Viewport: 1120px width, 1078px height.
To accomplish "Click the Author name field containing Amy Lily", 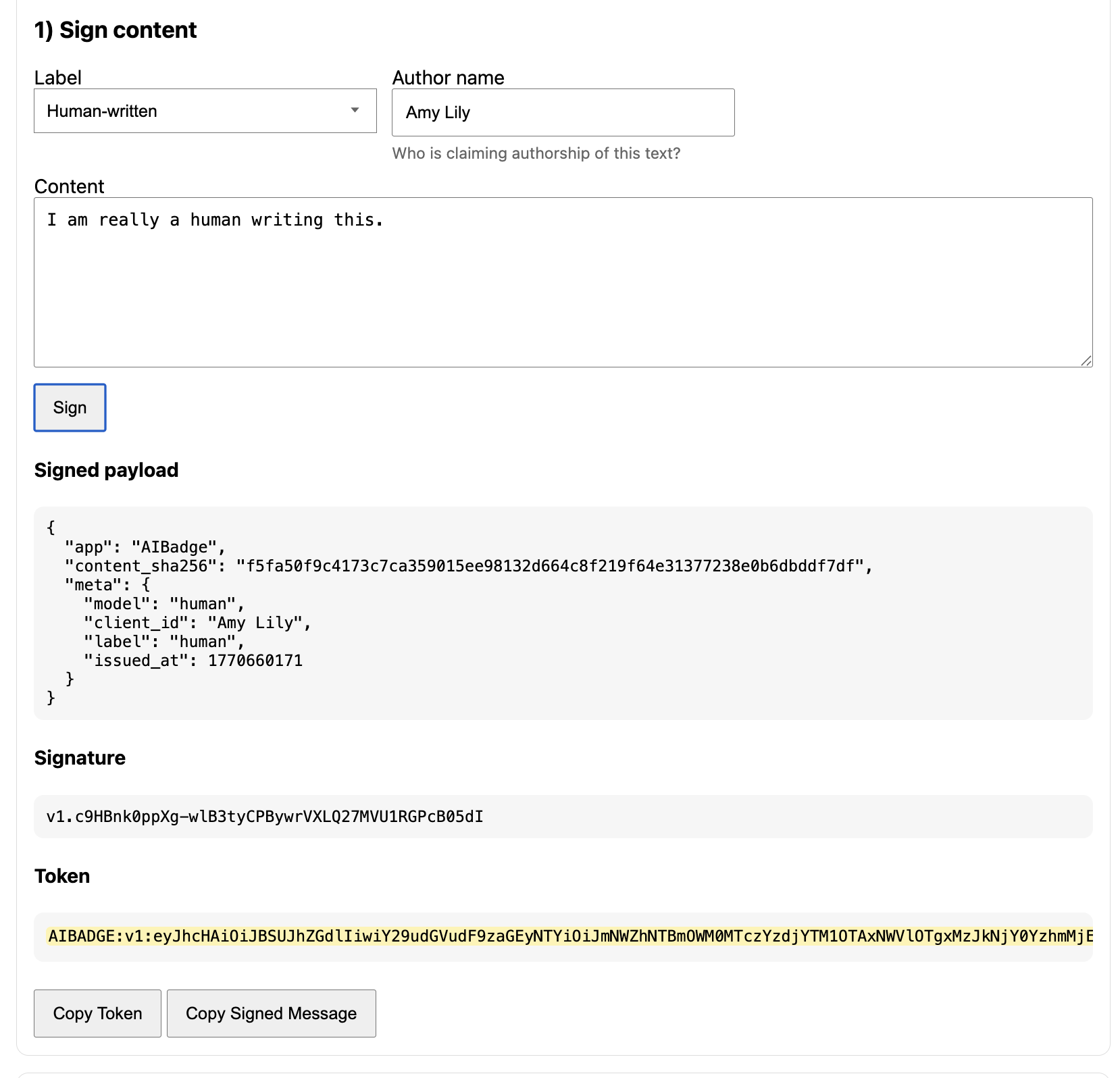I will [563, 112].
